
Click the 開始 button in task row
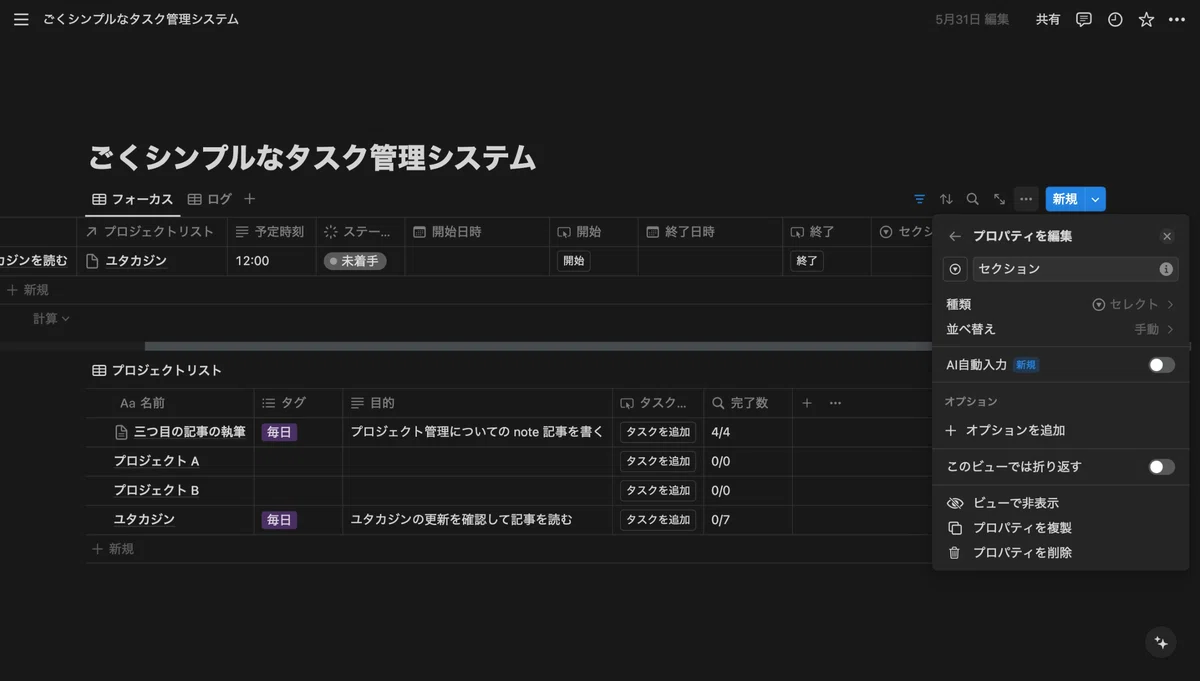pyautogui.click(x=573, y=261)
